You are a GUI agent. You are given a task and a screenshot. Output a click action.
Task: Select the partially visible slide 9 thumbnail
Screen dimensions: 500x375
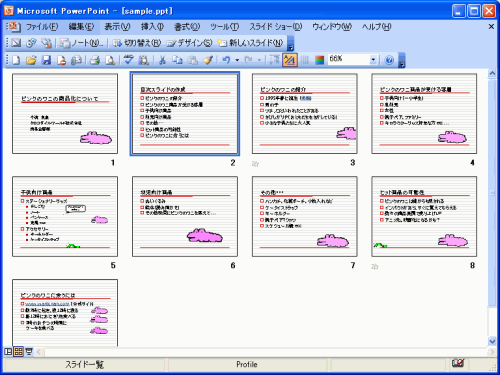point(65,313)
